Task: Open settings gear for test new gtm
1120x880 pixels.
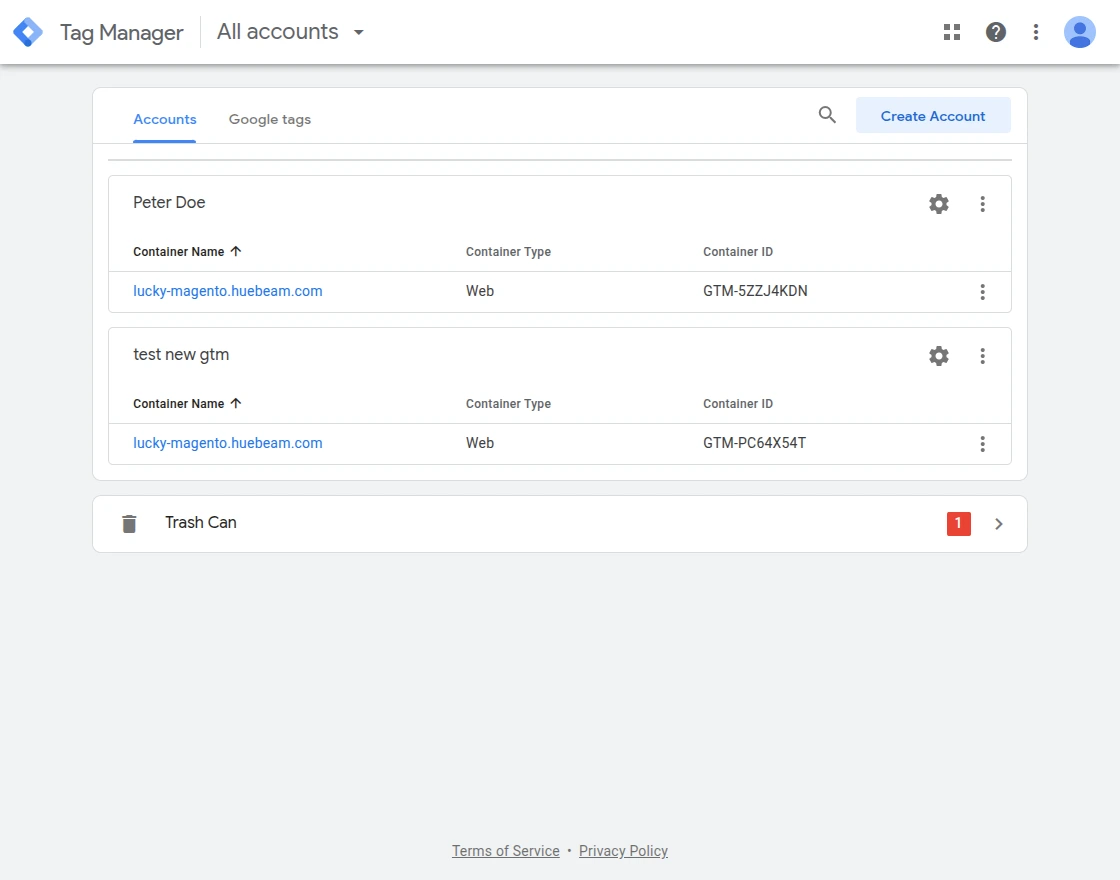Action: click(x=939, y=356)
